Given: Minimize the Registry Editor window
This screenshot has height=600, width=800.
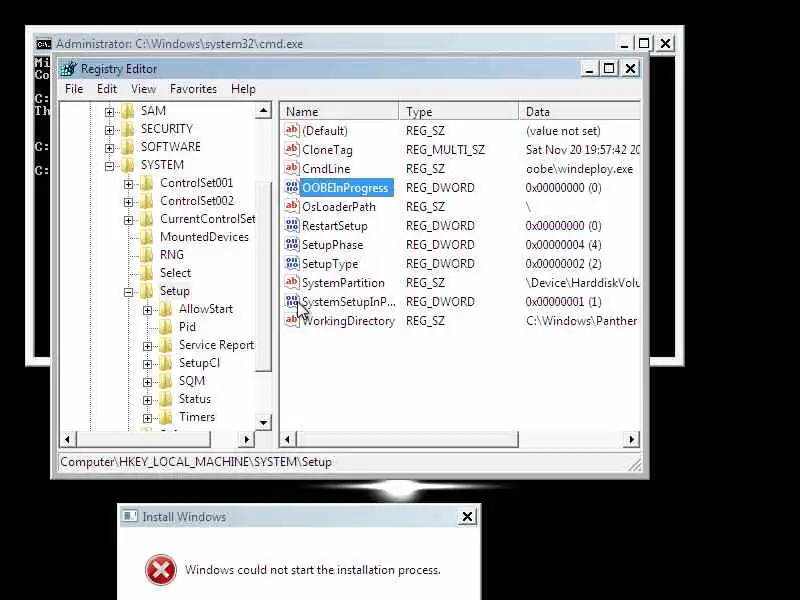Looking at the screenshot, I should click(x=589, y=68).
